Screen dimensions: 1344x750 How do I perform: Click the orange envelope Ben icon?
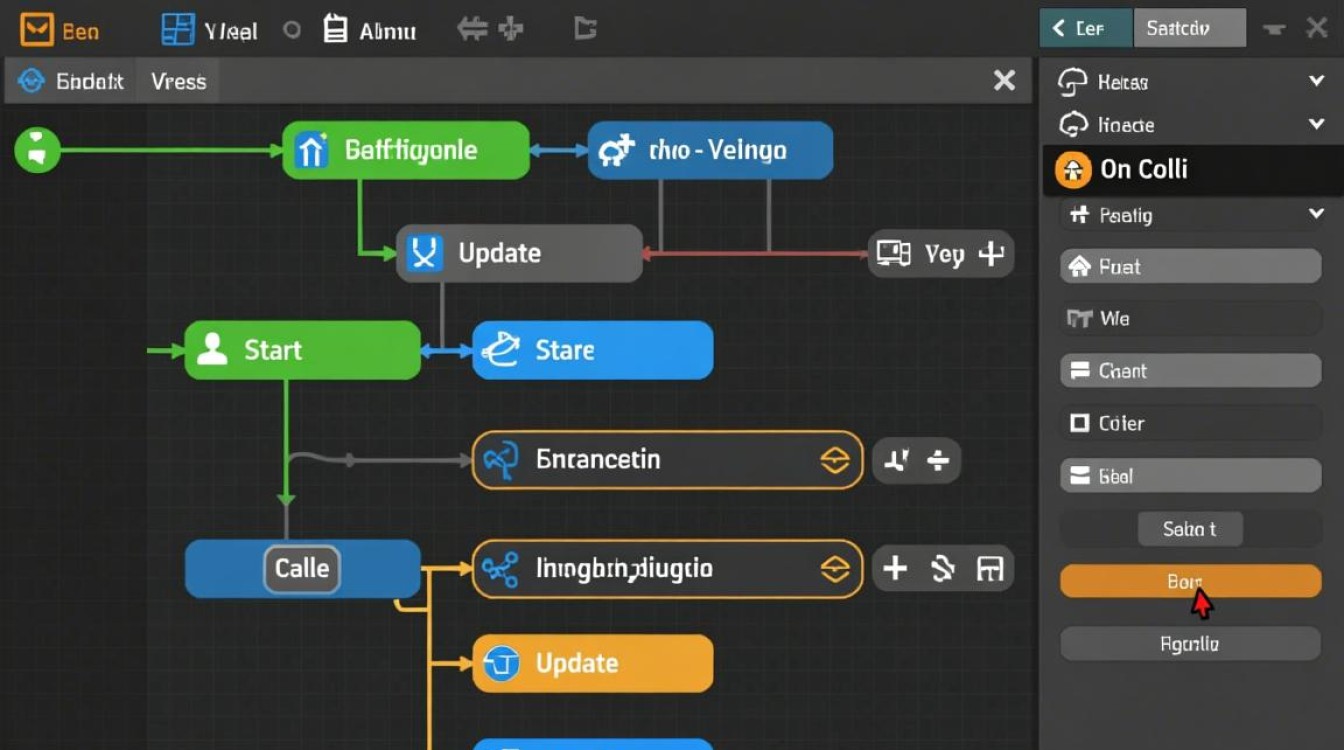coord(37,30)
